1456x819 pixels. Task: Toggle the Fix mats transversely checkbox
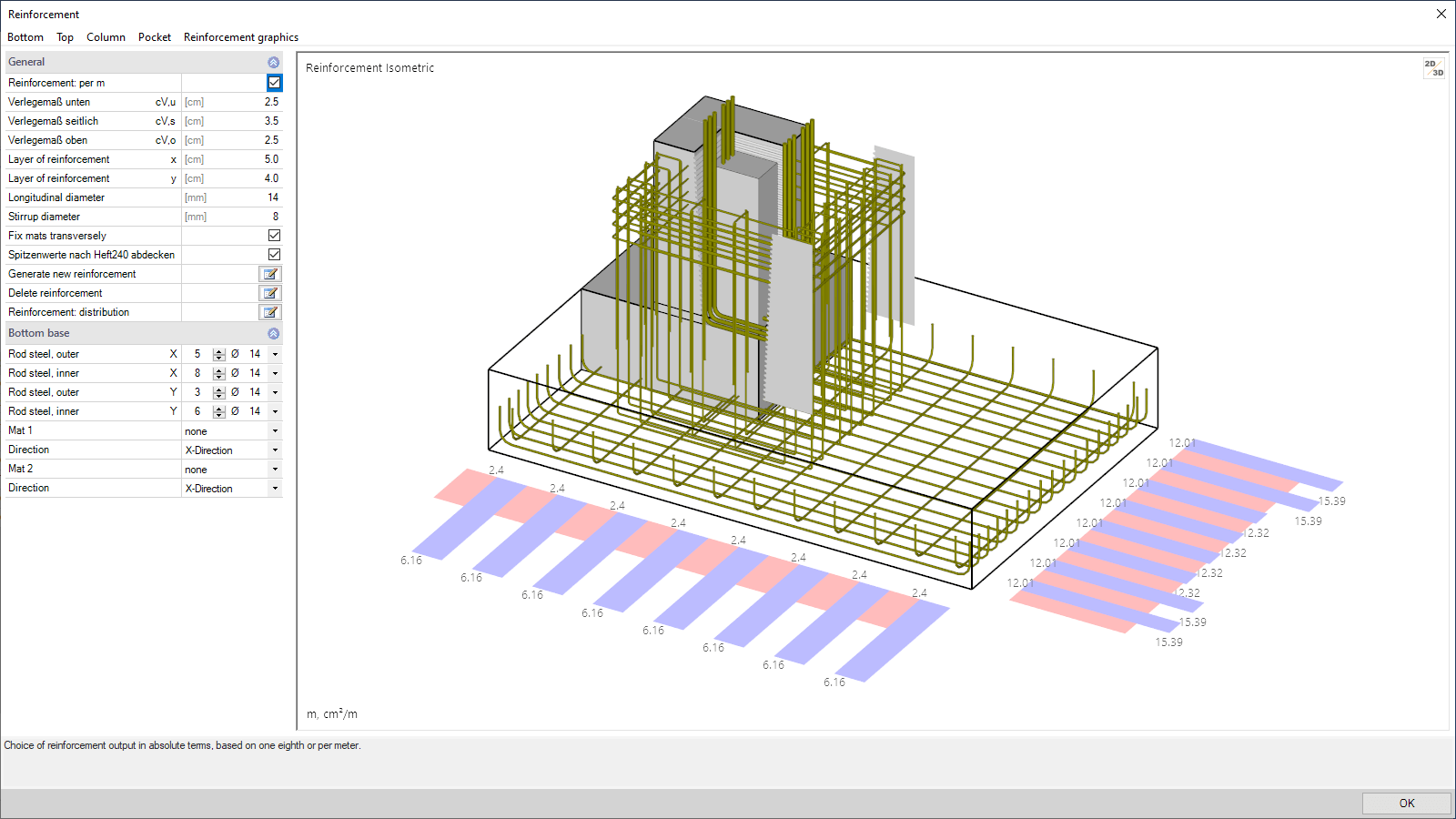pos(274,235)
